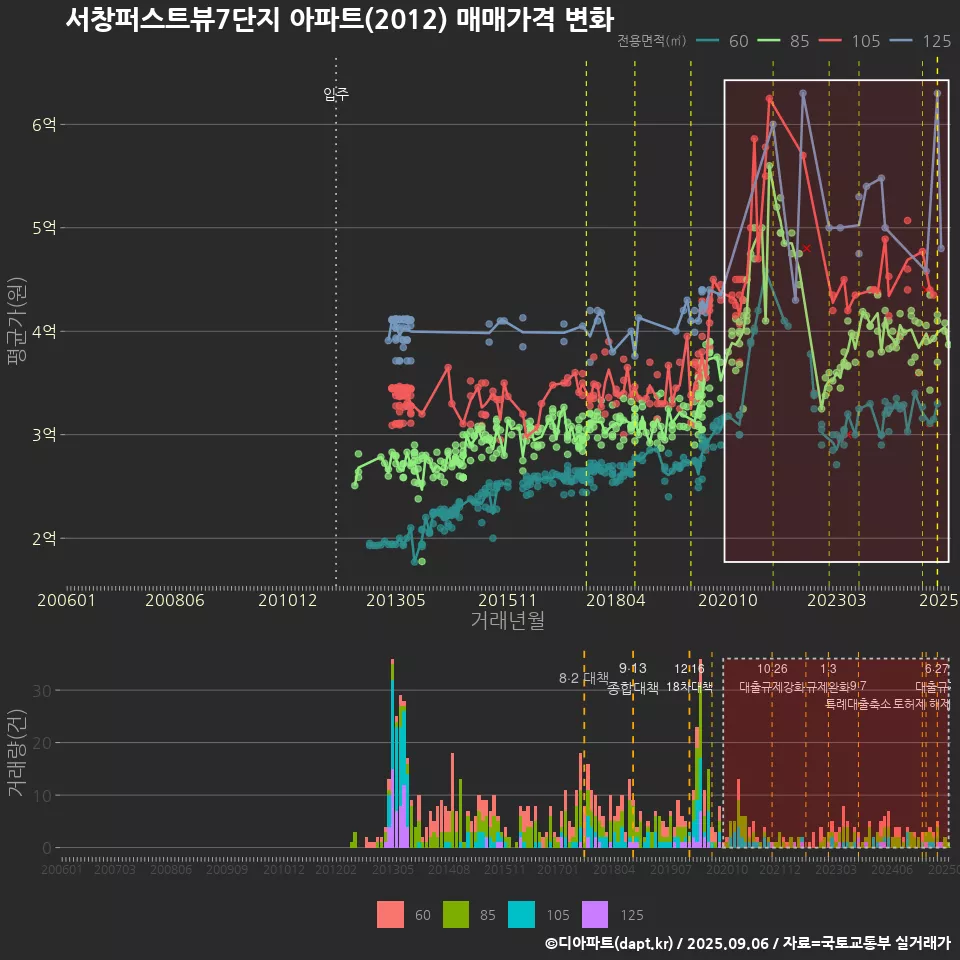Image resolution: width=960 pixels, height=960 pixels.
Task: Click the 토허제 해제 annotation text
Action: coord(922,704)
